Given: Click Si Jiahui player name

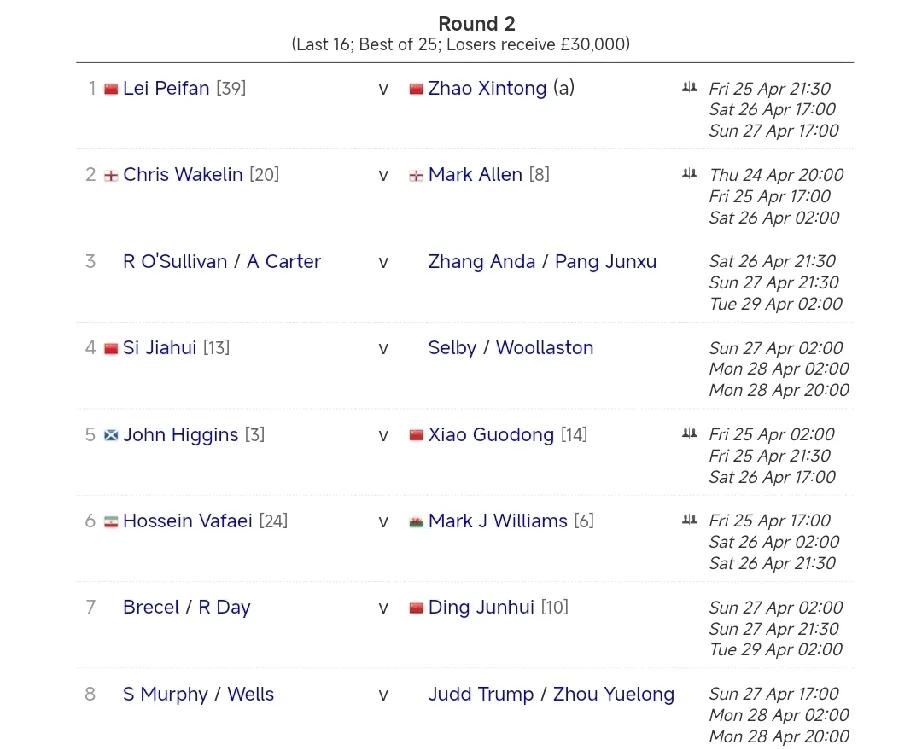Looking at the screenshot, I should [x=159, y=347].
